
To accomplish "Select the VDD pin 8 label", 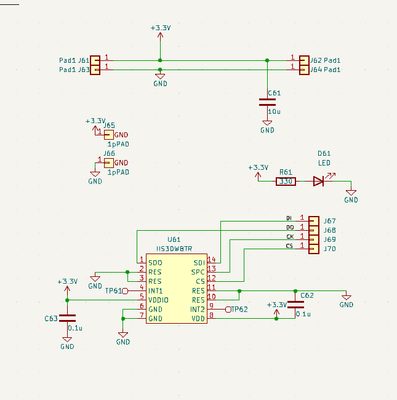I will [x=198, y=319].
